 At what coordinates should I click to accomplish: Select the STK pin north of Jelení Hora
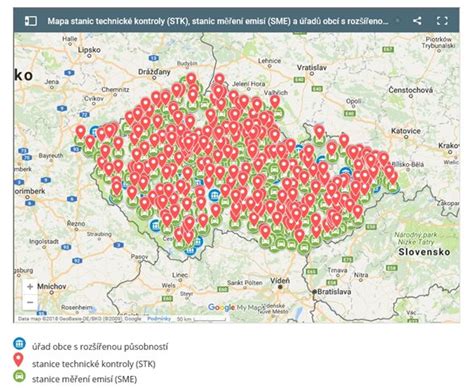219,79
